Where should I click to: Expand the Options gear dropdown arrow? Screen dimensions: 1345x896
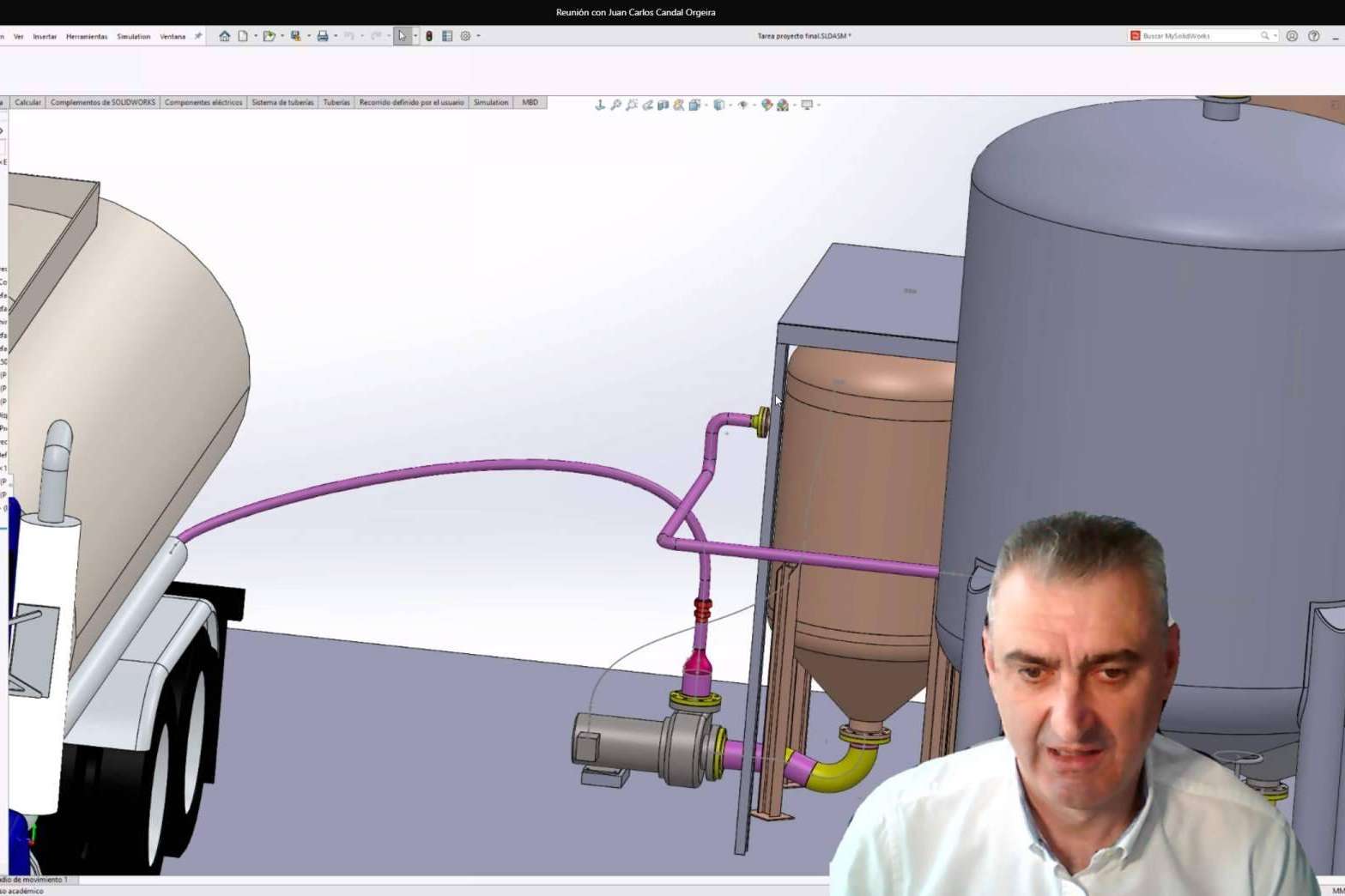coord(478,36)
